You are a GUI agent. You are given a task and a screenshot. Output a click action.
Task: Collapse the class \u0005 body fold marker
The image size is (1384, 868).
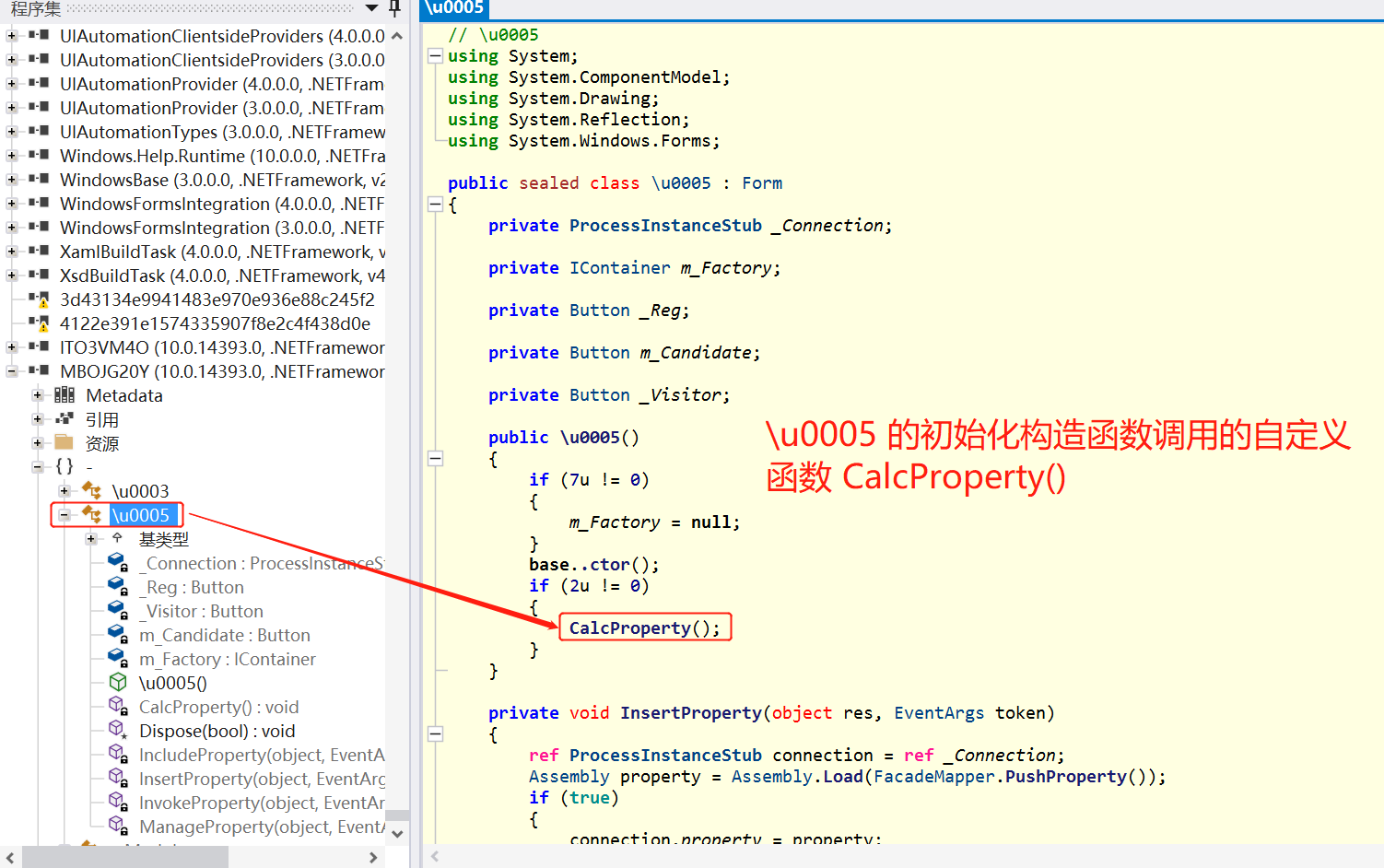pos(435,205)
